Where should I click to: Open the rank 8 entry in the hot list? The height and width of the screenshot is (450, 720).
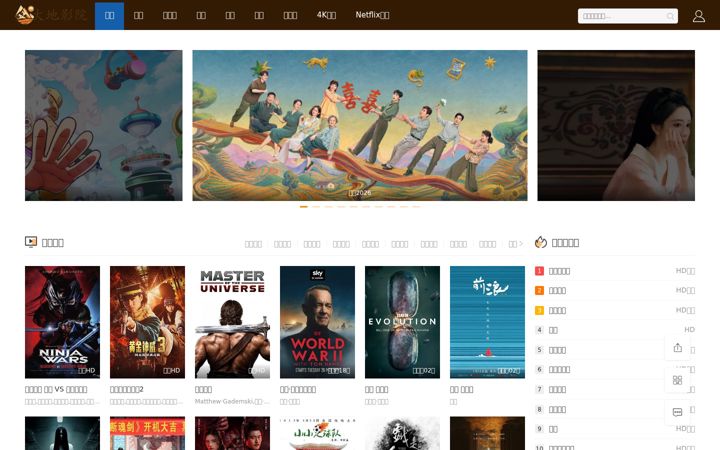[x=615, y=409]
